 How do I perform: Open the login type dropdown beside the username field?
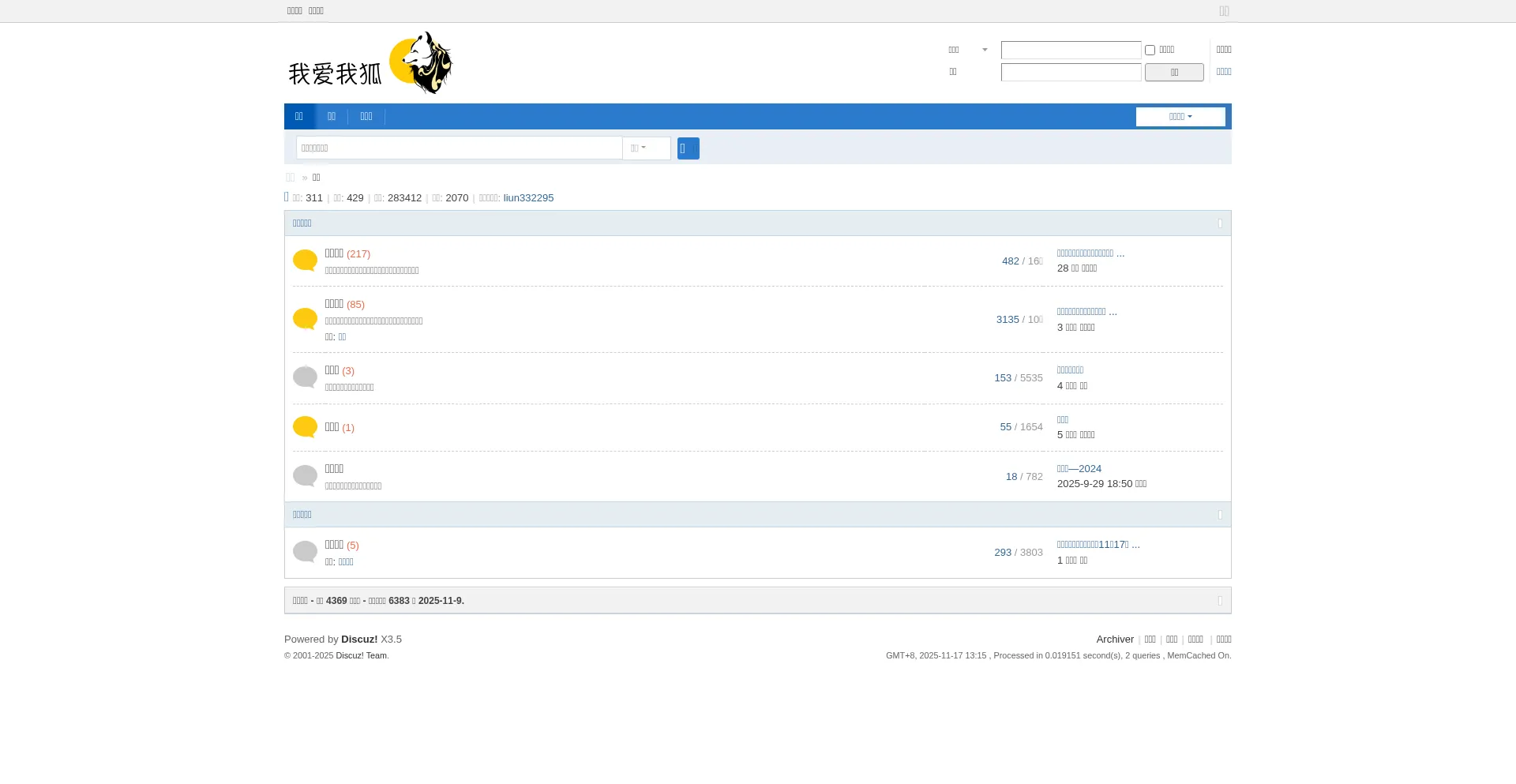968,50
